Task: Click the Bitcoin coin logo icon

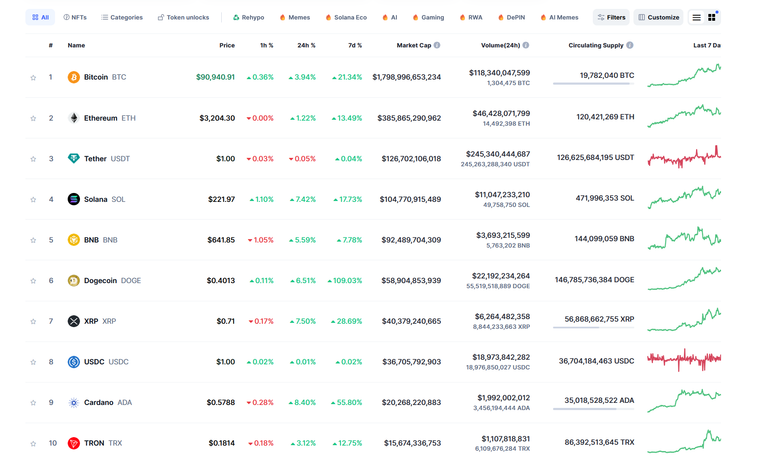Action: point(73,77)
